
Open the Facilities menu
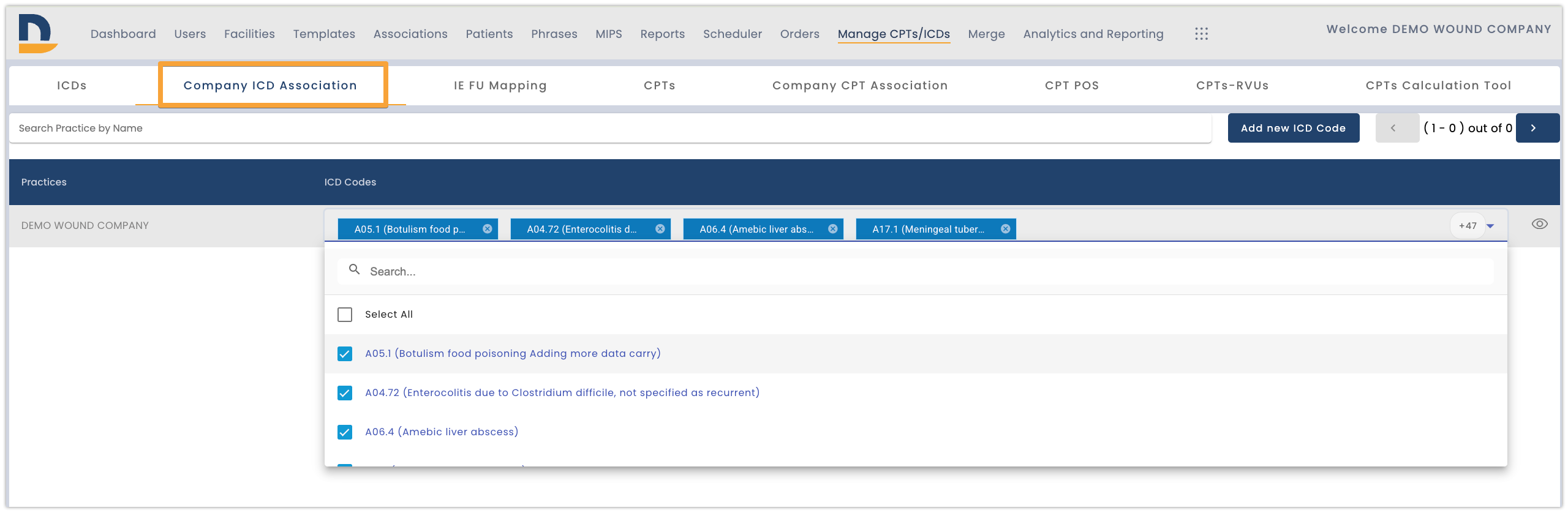coord(249,34)
